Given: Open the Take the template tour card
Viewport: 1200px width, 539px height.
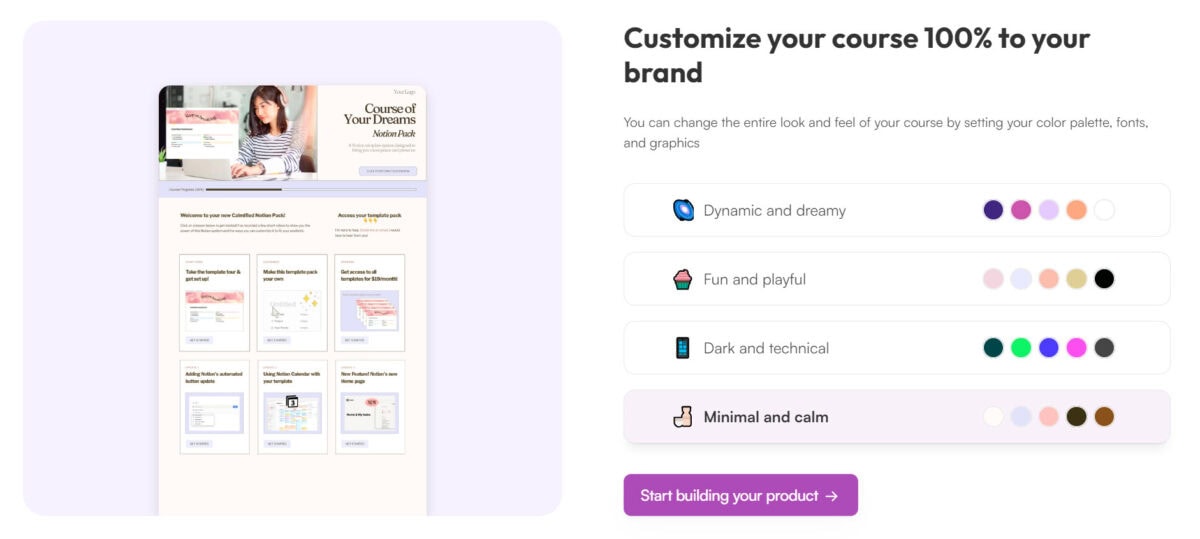Looking at the screenshot, I should tap(215, 303).
